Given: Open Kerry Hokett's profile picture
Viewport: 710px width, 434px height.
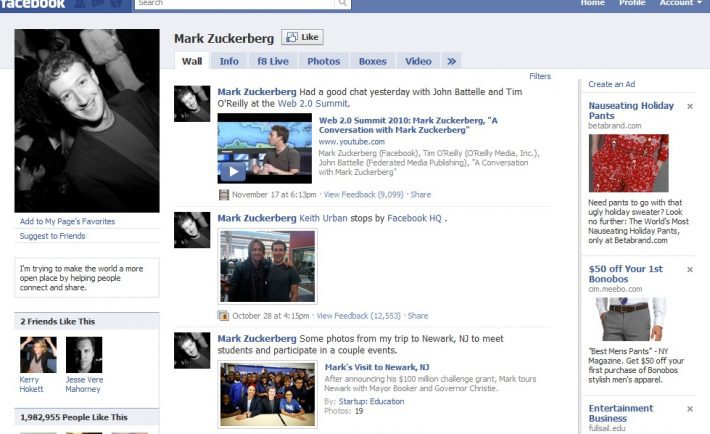Looking at the screenshot, I should click(x=38, y=355).
